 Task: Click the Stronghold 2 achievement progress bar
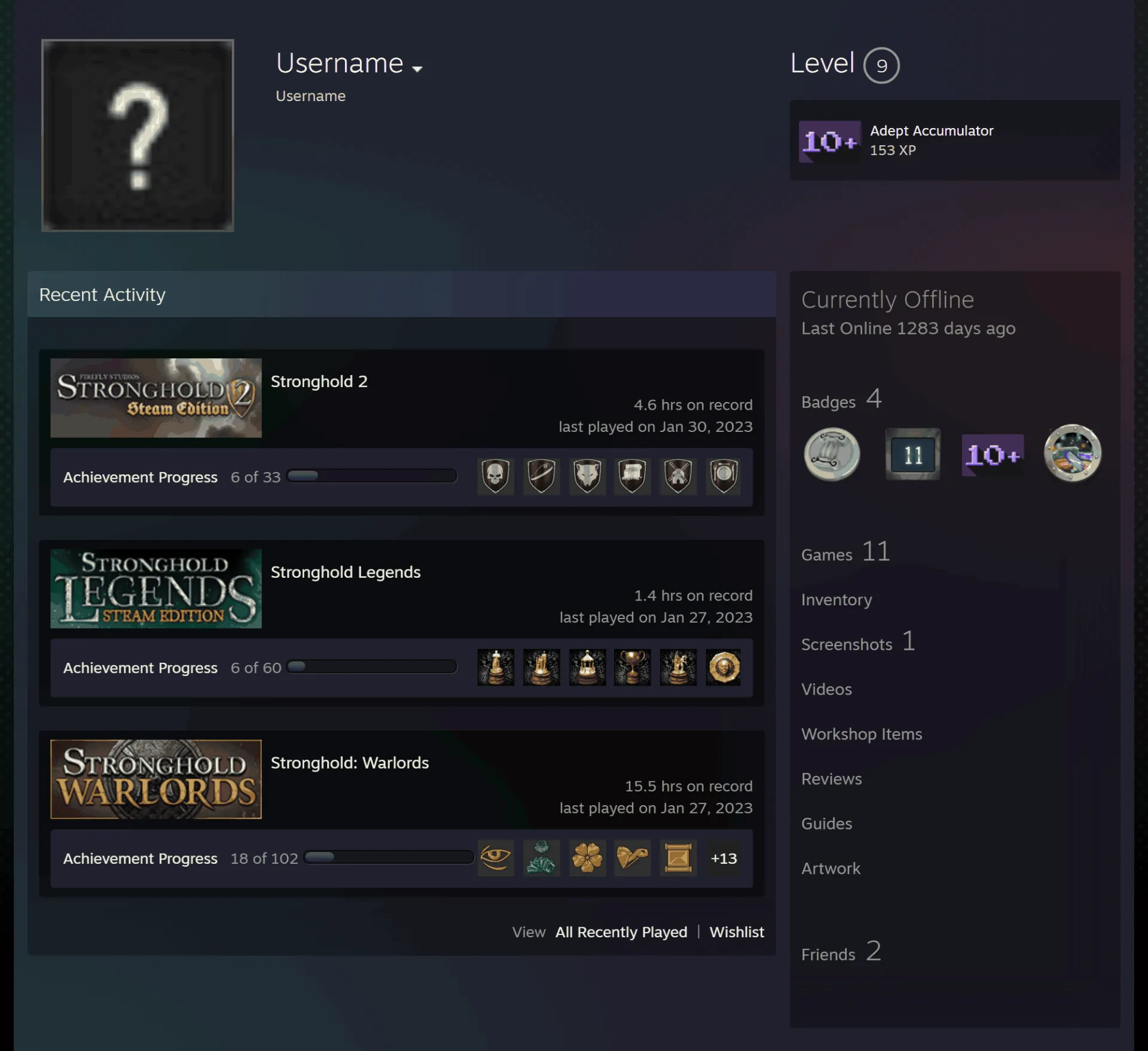371,476
